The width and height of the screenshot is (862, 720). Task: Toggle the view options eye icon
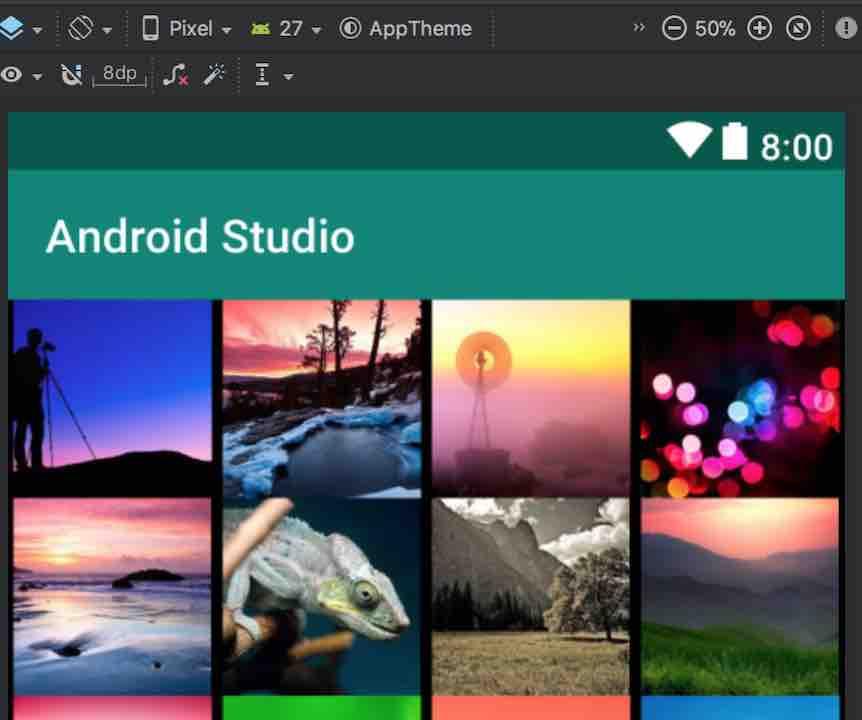[x=11, y=75]
